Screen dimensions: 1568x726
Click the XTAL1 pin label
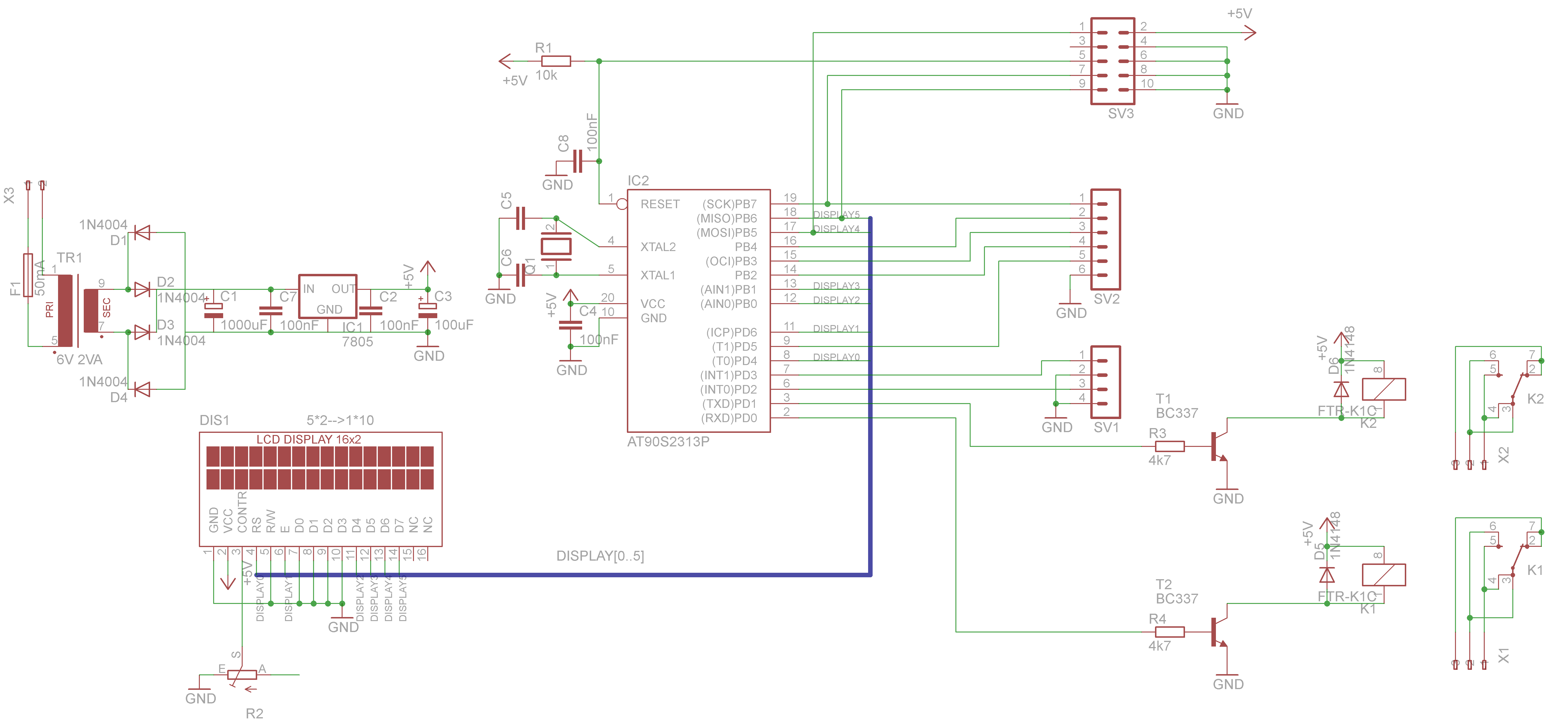658,275
